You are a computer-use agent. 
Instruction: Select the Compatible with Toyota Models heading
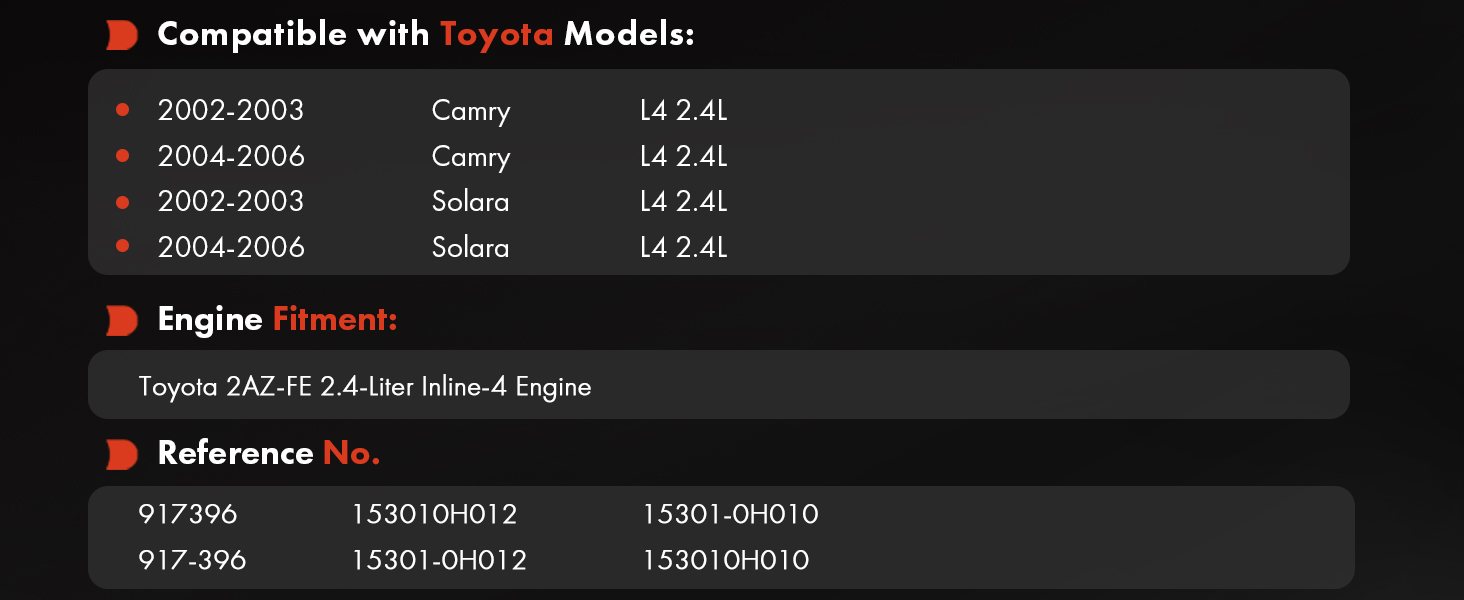tap(426, 35)
